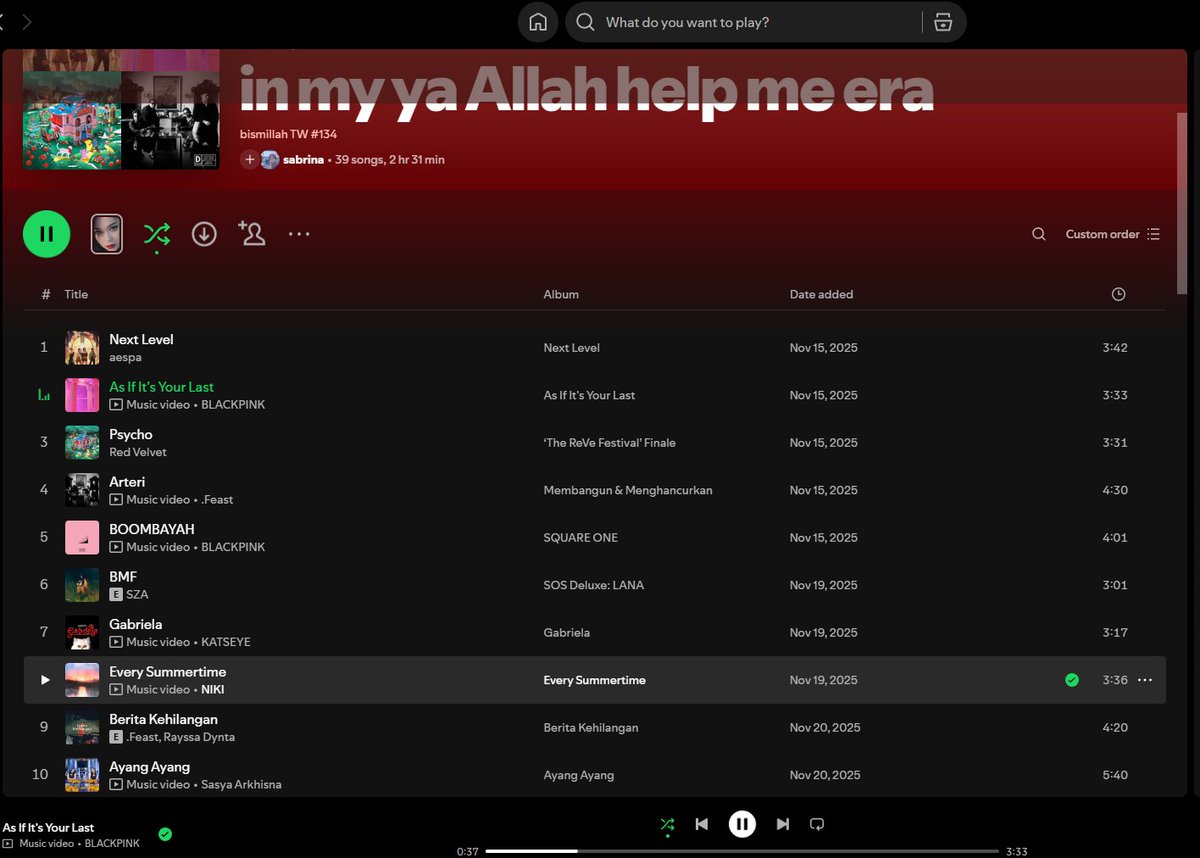
Task: Select the Arteri track
Action: [127, 482]
